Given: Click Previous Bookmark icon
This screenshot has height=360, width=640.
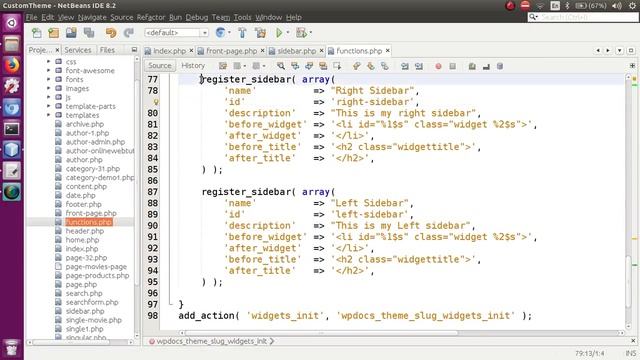Looking at the screenshot, I should click(357, 66).
